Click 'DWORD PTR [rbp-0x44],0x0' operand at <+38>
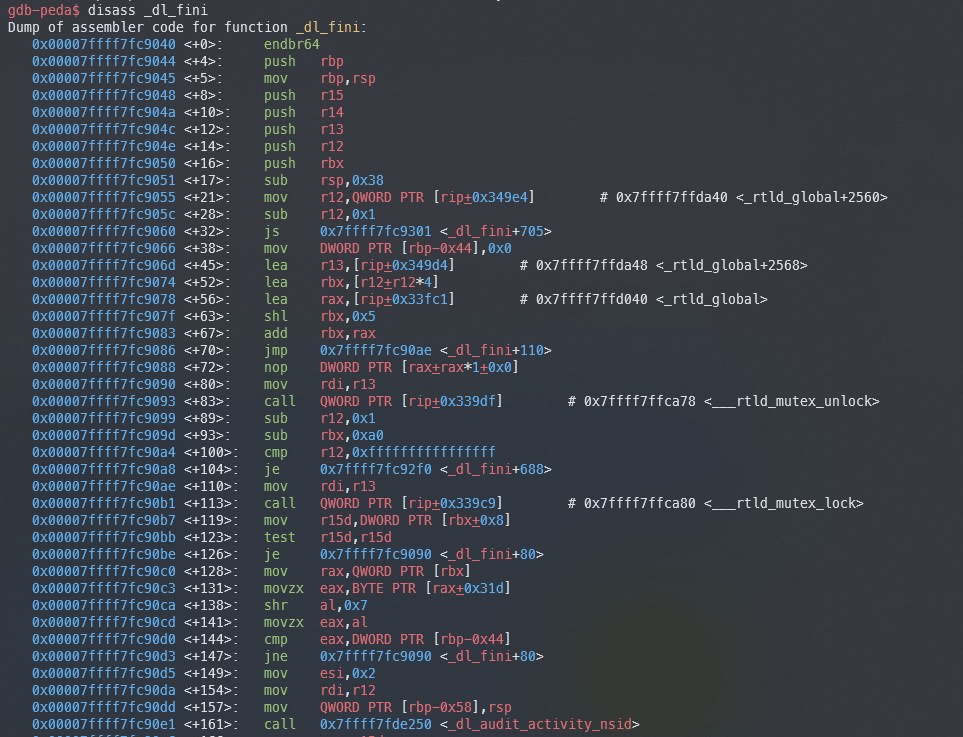 click(416, 248)
